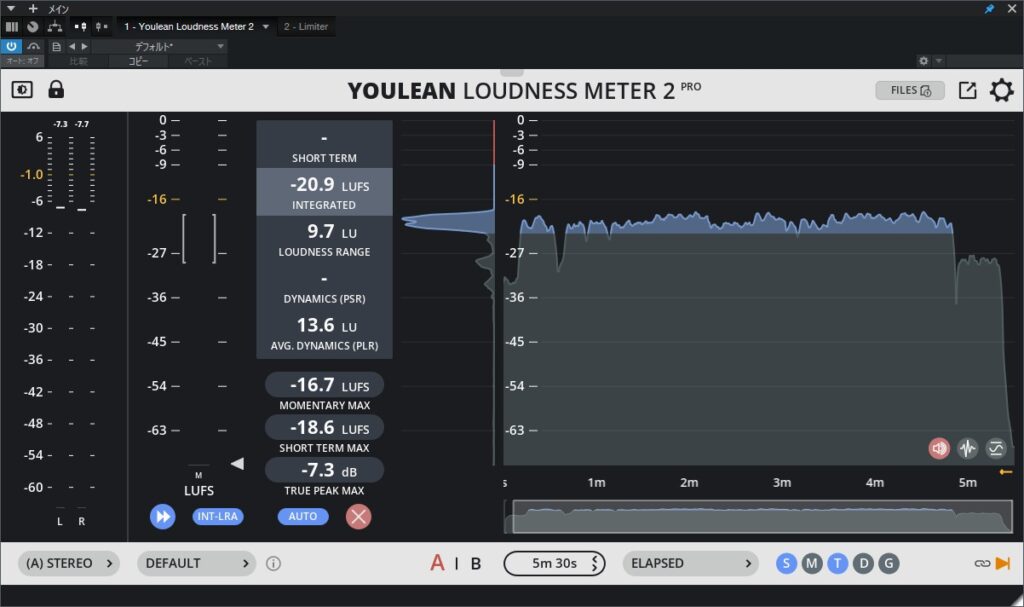The image size is (1024, 607).
Task: Click the LUFS scale label under the meter
Action: coord(199,491)
